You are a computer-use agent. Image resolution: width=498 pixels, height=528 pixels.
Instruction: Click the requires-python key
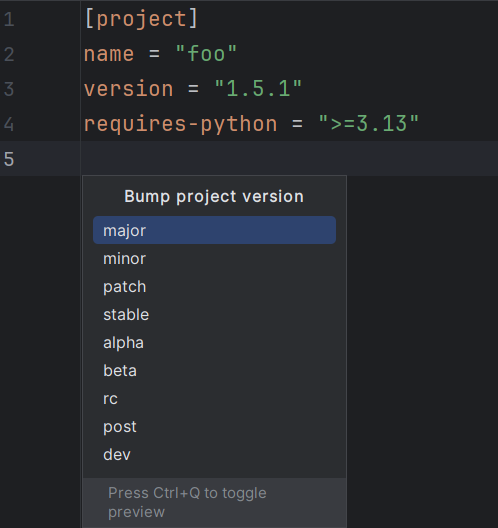[x=180, y=124]
